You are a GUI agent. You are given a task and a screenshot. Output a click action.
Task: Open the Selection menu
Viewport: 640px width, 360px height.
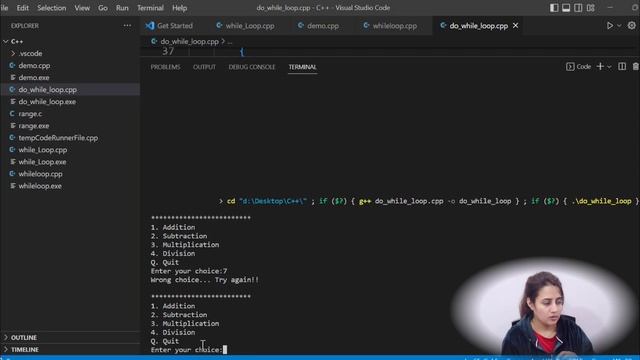coord(51,8)
